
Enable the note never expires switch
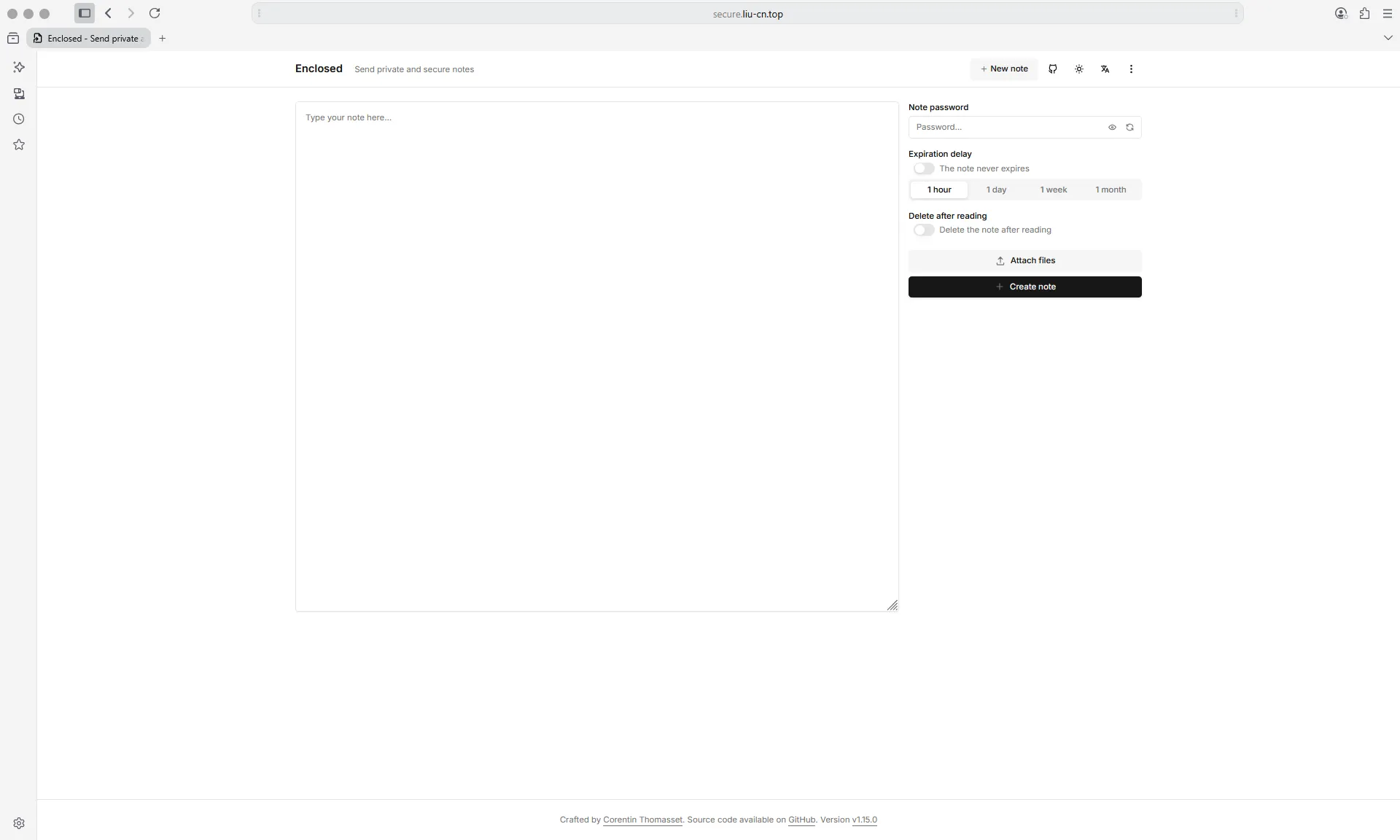tap(924, 168)
